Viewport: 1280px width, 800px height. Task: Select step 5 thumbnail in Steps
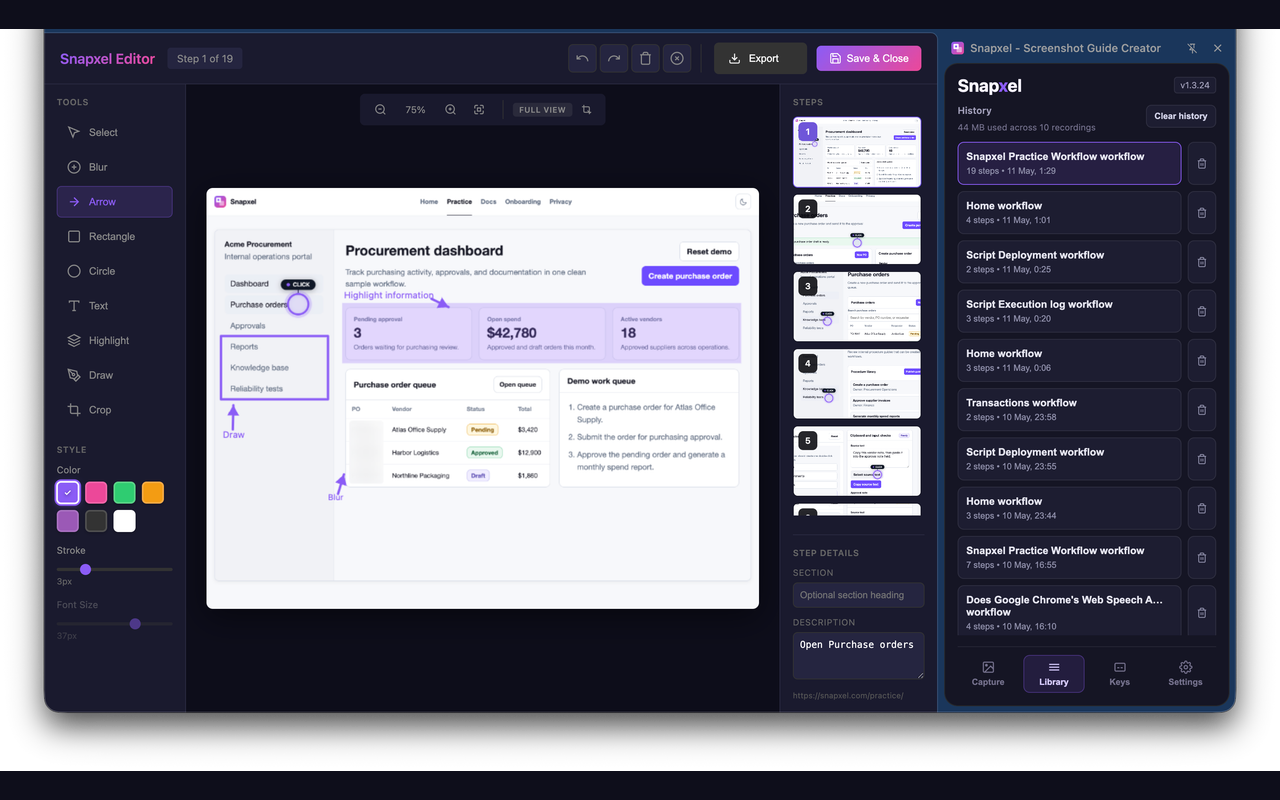(857, 461)
